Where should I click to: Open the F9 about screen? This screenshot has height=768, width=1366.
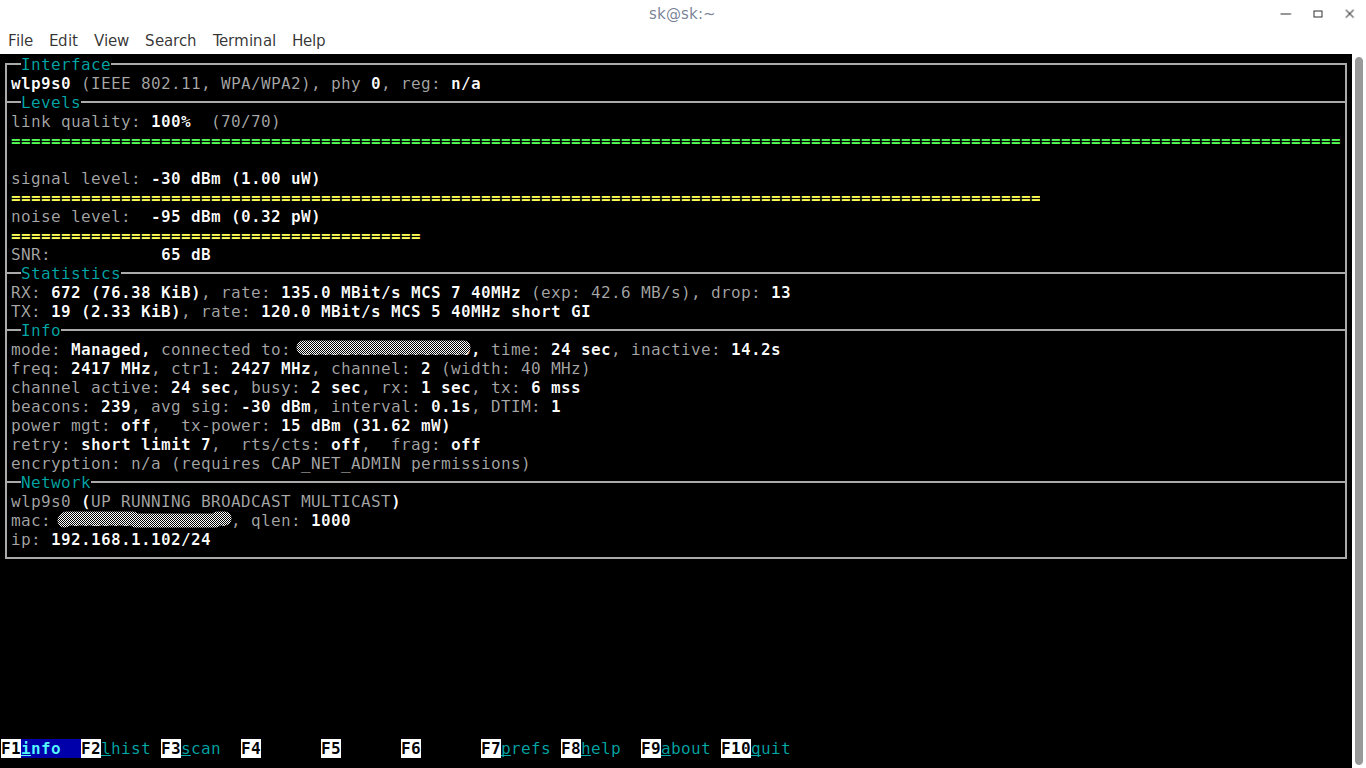coord(676,748)
